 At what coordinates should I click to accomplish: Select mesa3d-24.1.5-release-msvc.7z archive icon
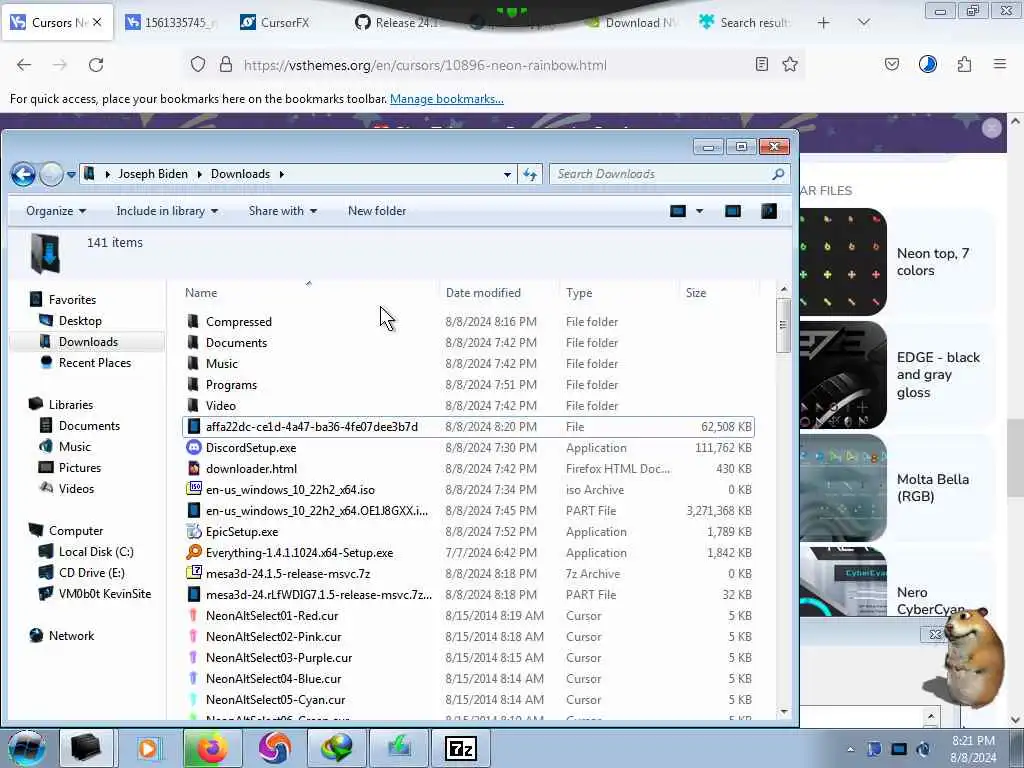(x=193, y=573)
